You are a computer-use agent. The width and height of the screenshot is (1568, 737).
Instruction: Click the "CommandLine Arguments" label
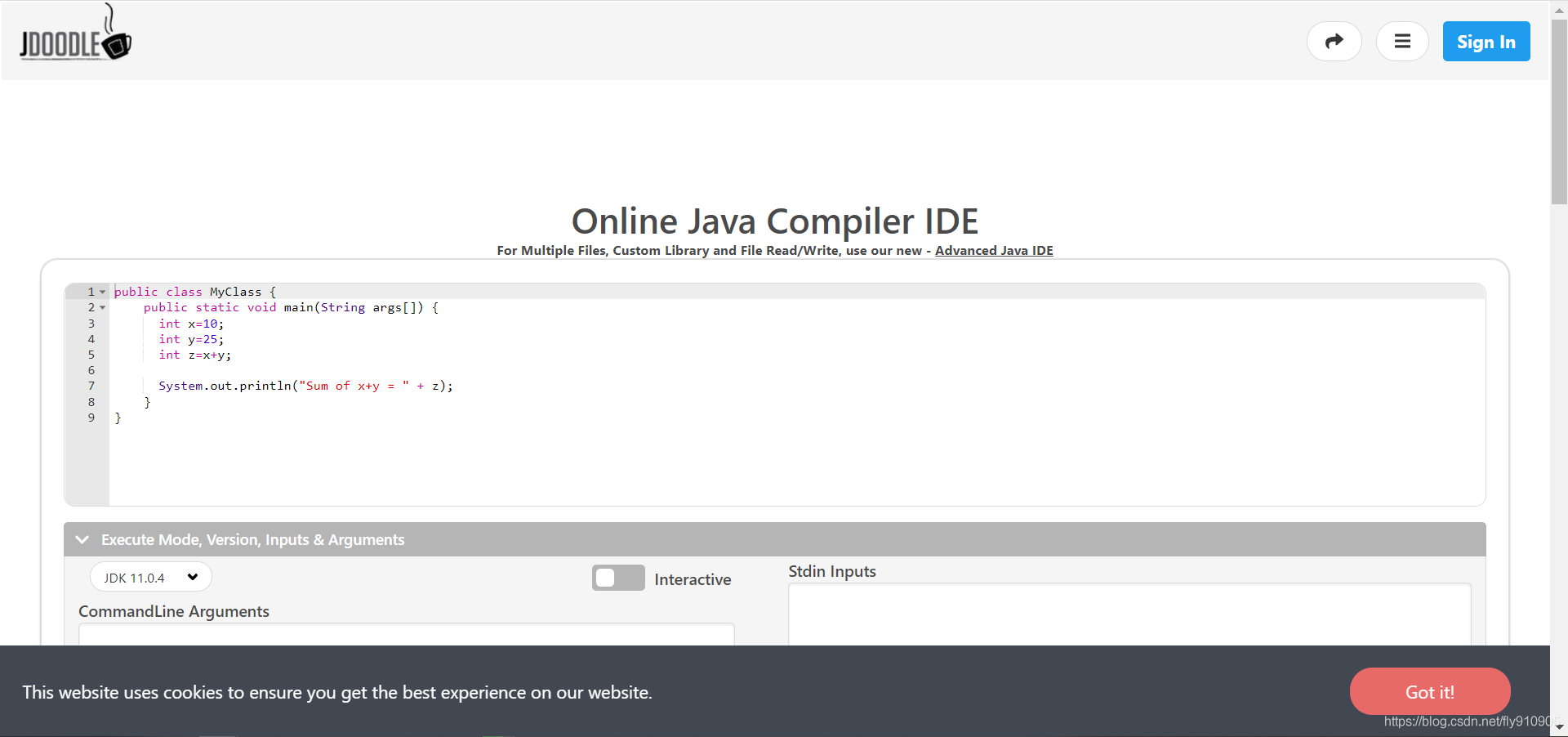point(174,611)
